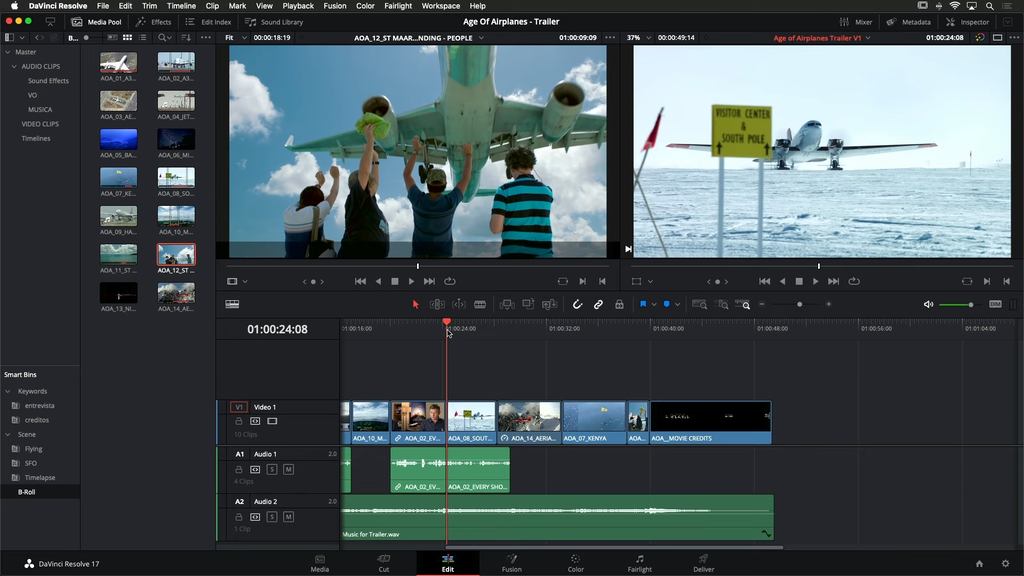Click the Custom Zoom icon
Viewport: 1024px width, 576px height.
743,304
